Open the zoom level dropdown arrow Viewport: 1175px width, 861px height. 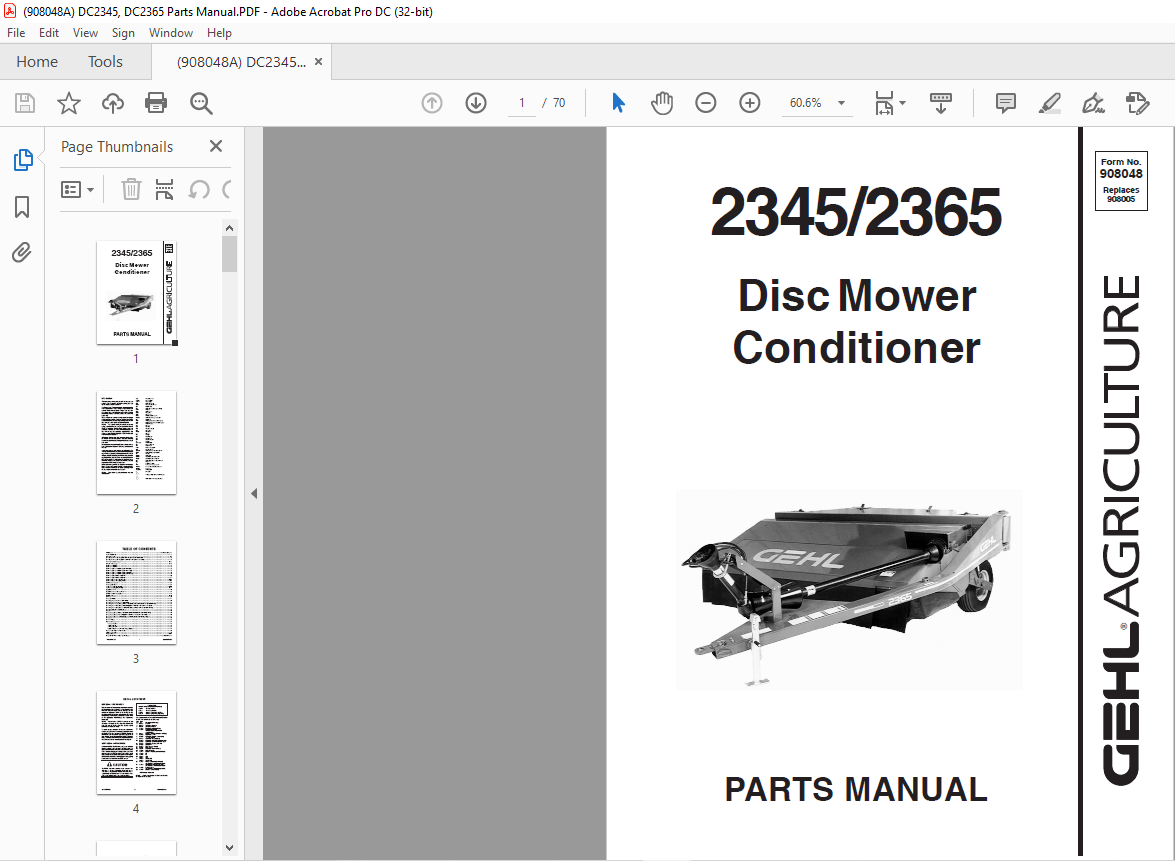[842, 103]
